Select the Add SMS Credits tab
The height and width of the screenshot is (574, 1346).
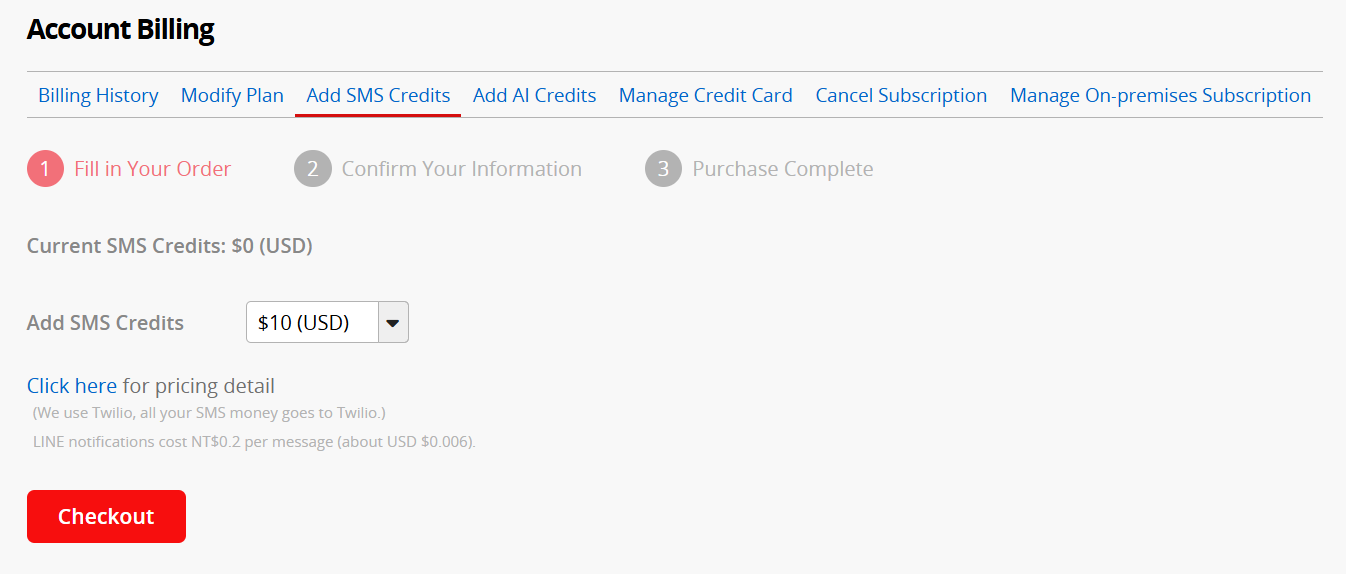click(378, 96)
